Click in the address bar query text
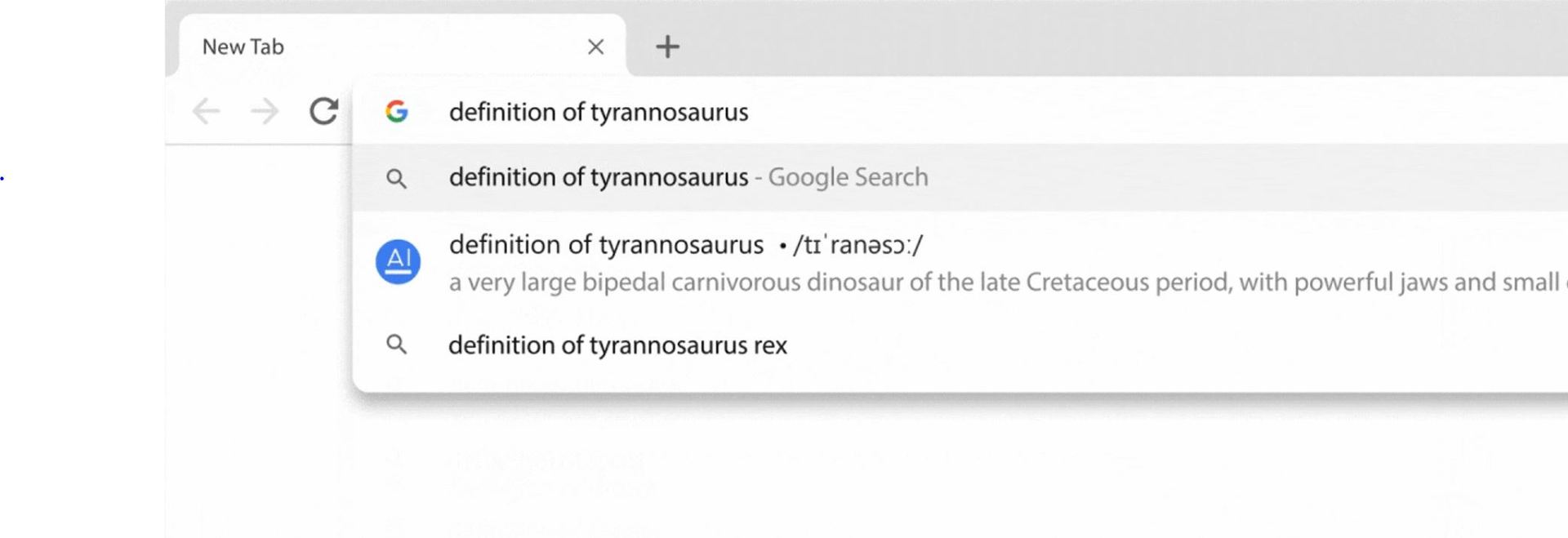Image resolution: width=1568 pixels, height=538 pixels. 598,112
